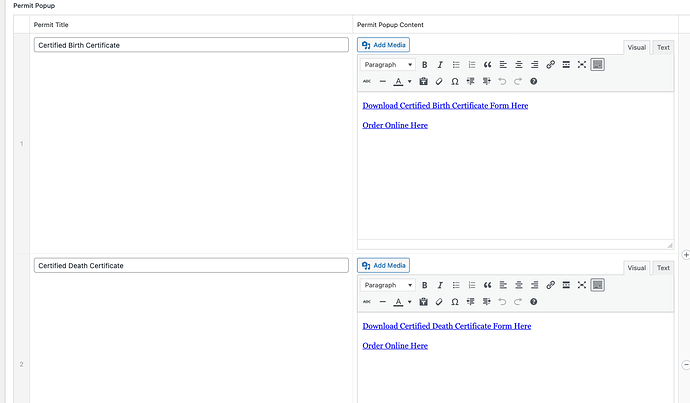Open fullscreen mode in Death Certificate editor

pos(582,285)
